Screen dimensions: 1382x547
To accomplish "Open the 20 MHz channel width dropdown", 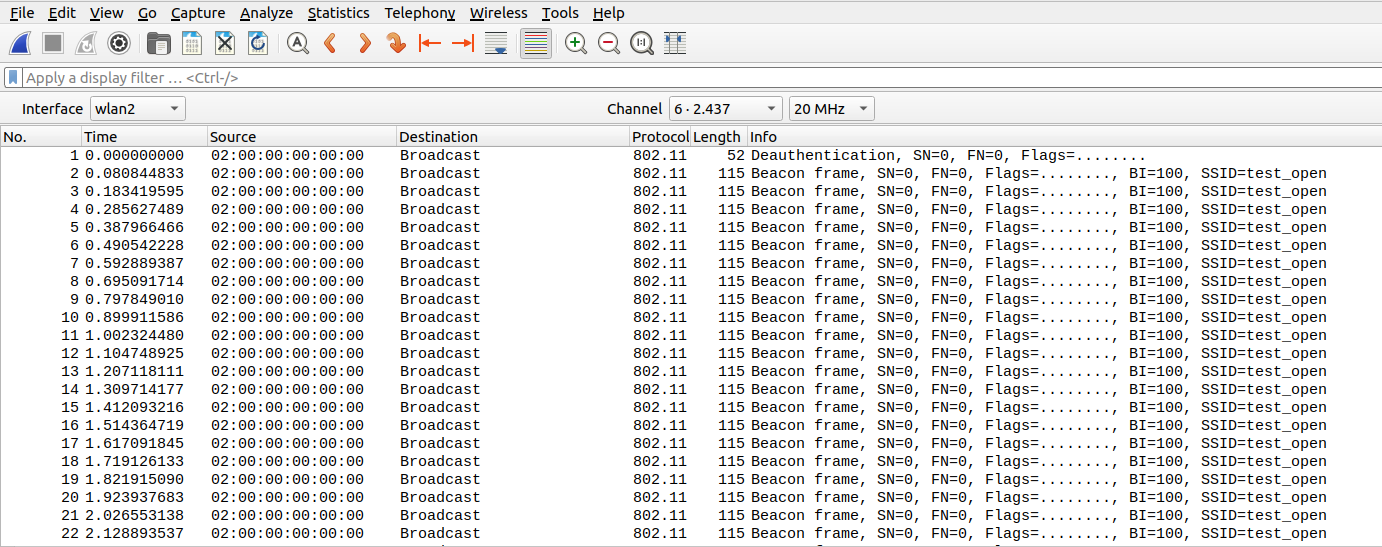I will pyautogui.click(x=831, y=109).
